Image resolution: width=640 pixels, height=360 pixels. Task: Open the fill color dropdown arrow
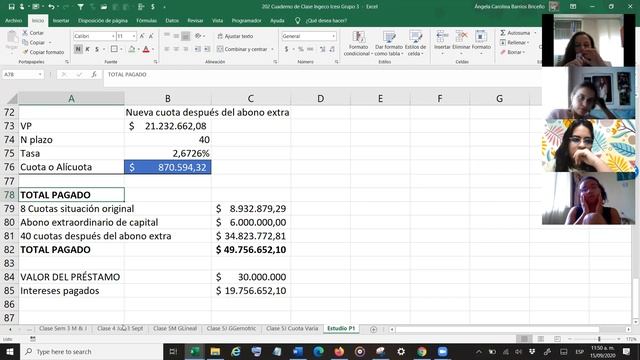[x=138, y=49]
